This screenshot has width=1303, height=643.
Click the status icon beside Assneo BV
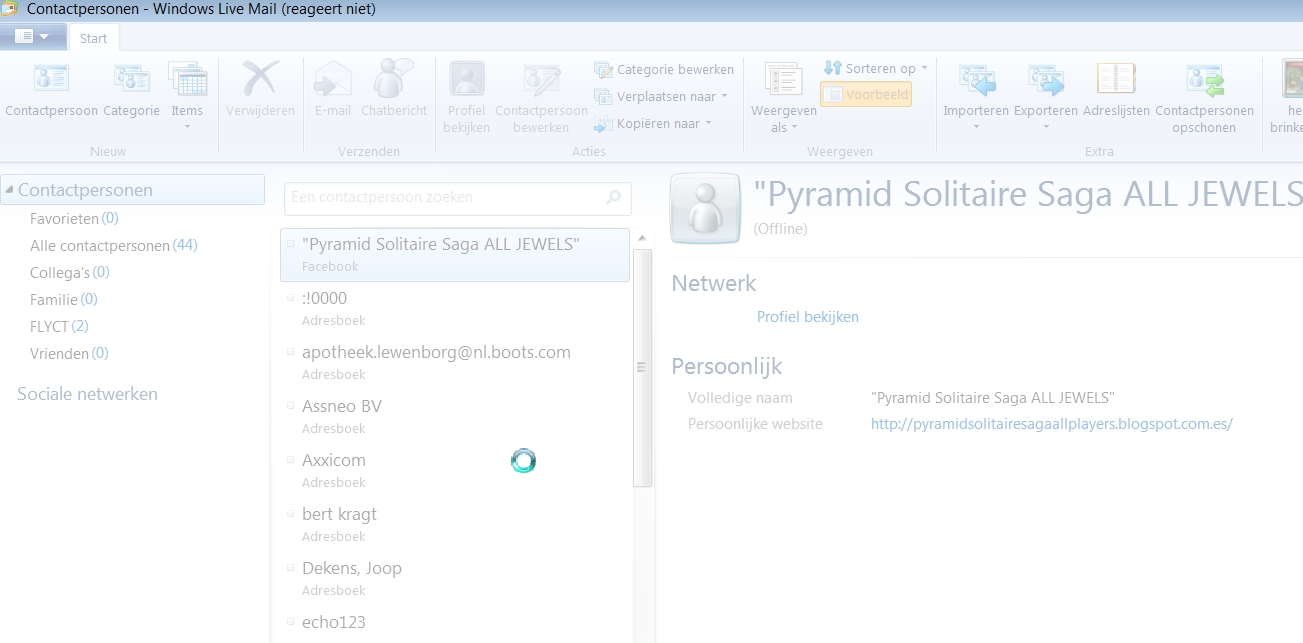click(x=290, y=406)
